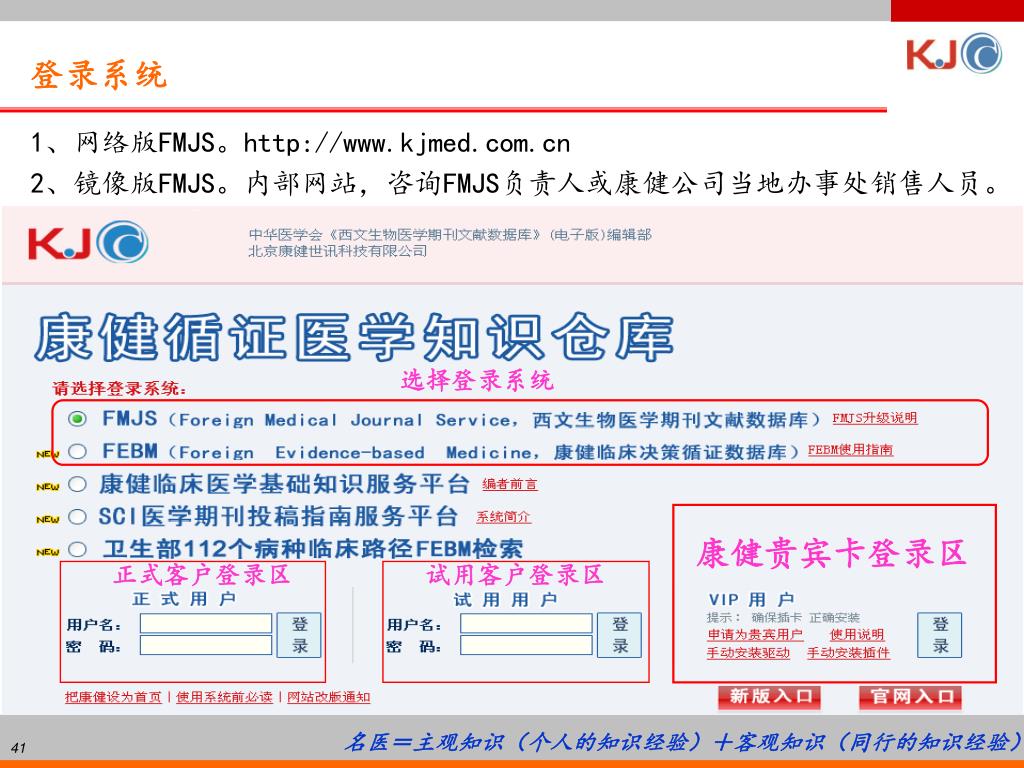Viewport: 1024px width, 768px height.
Task: Open the 系统简介 link
Action: click(x=503, y=517)
